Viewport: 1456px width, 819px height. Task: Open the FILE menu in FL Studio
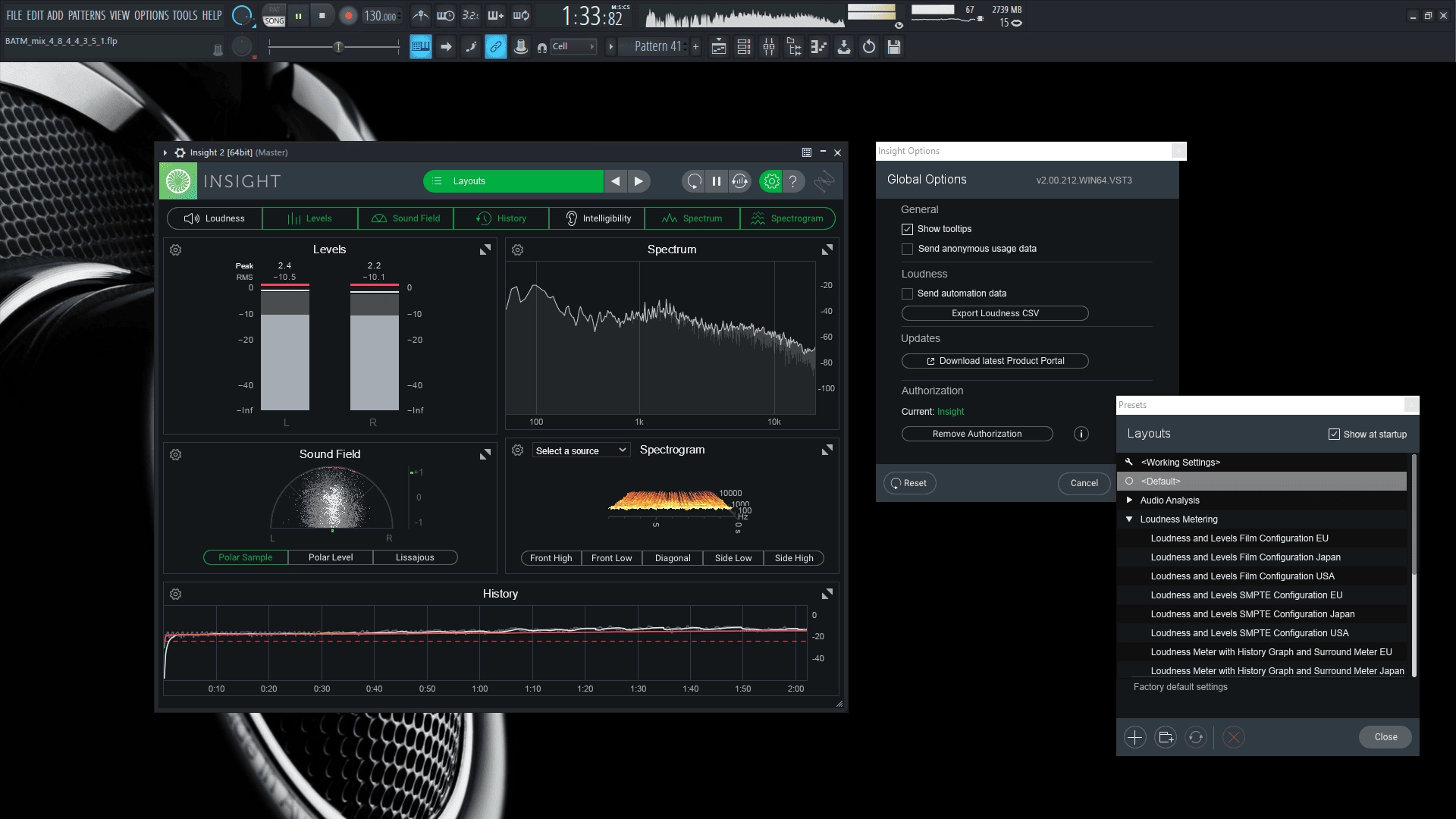point(14,15)
